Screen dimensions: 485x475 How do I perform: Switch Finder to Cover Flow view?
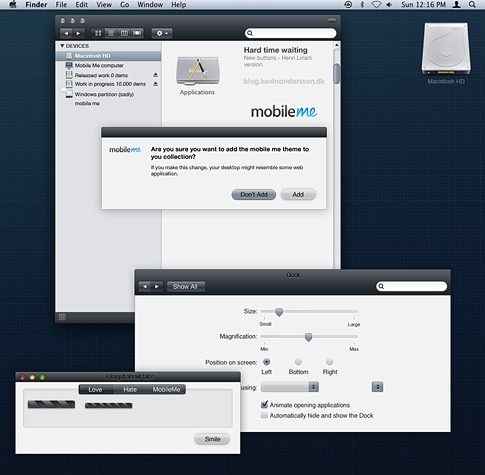[137, 33]
